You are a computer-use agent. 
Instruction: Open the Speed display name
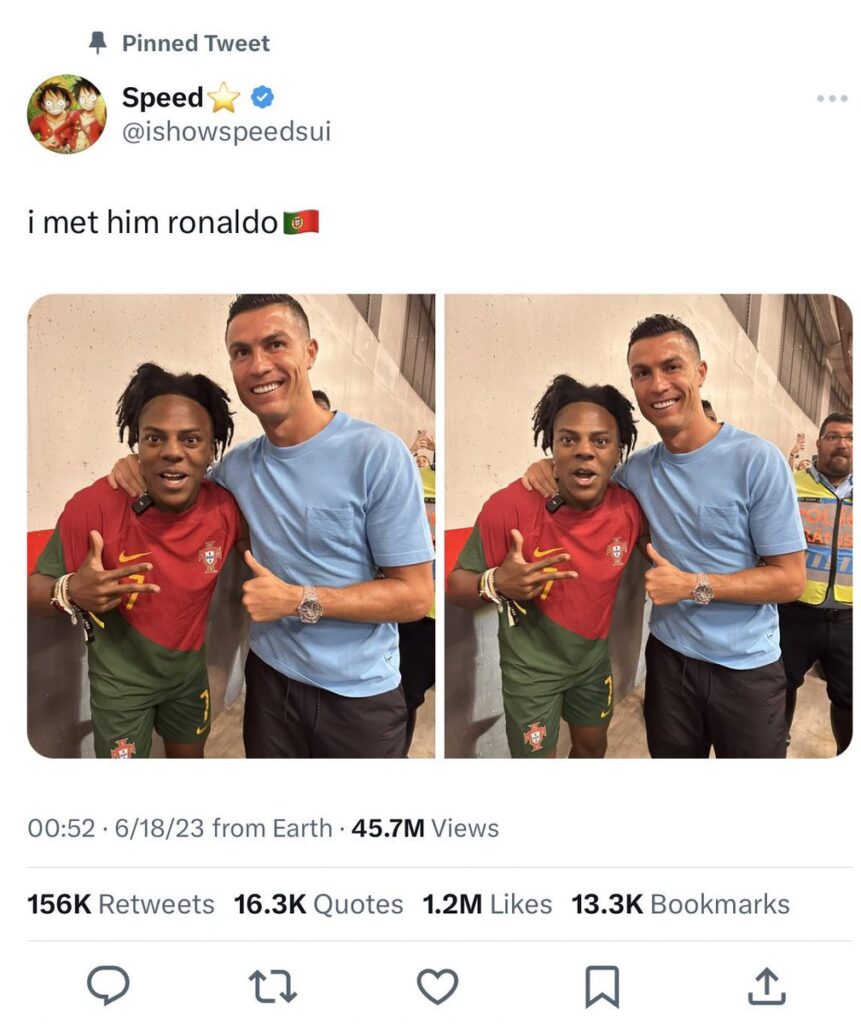163,97
